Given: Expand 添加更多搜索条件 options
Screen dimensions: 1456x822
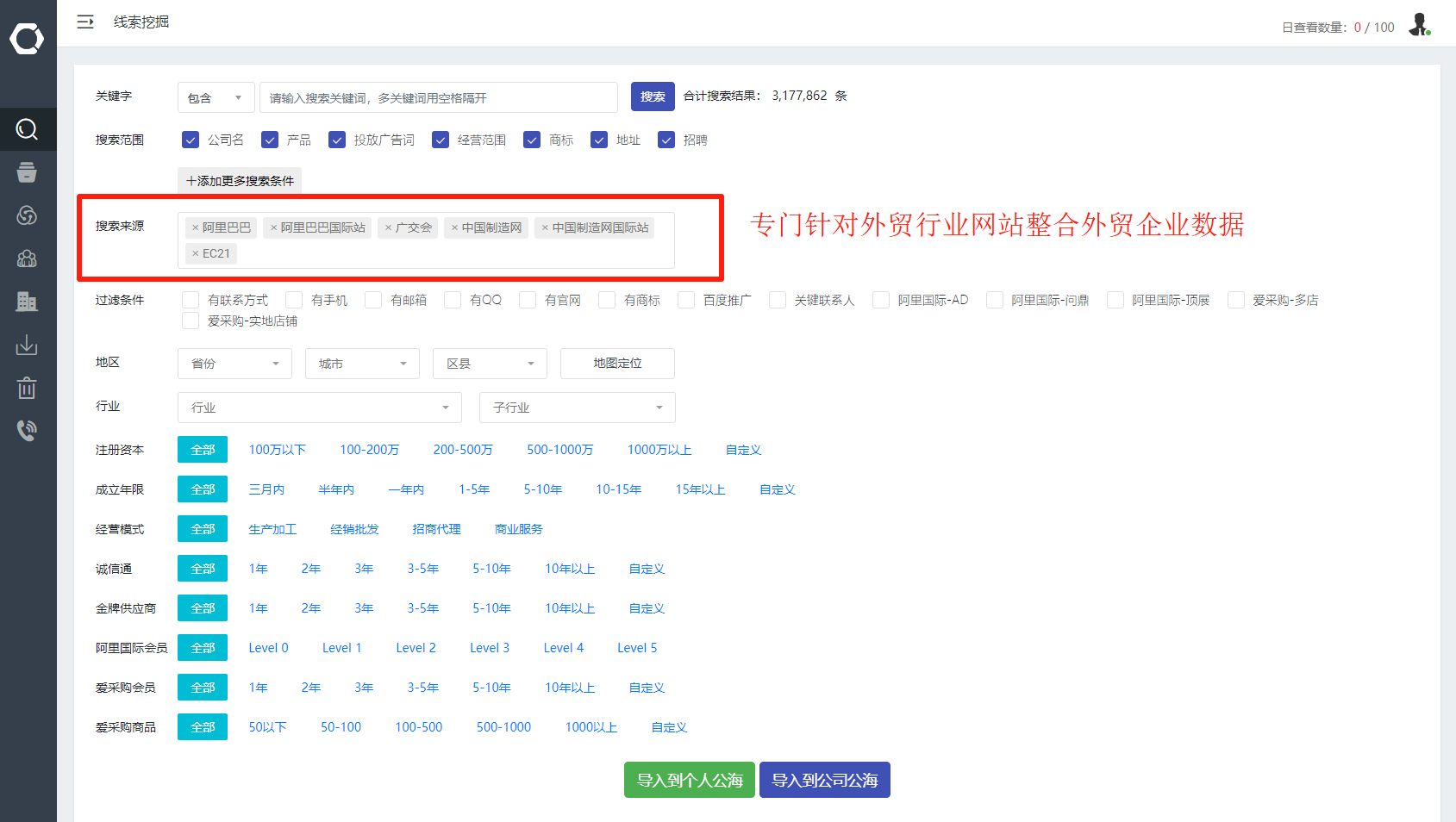Looking at the screenshot, I should point(240,181).
